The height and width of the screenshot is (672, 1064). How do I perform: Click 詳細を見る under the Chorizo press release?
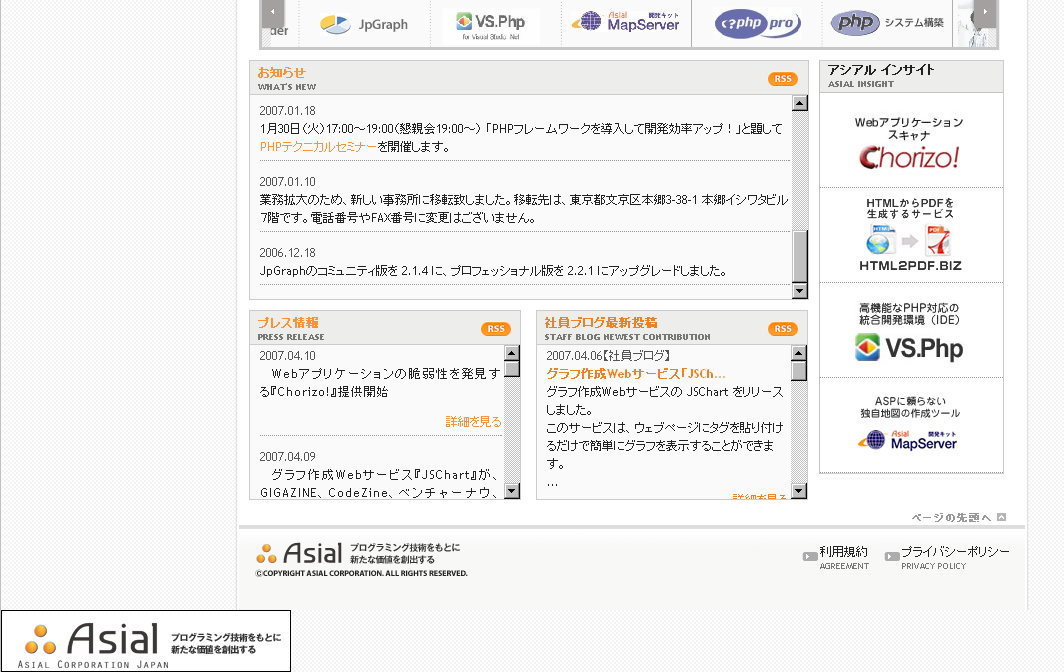point(473,422)
